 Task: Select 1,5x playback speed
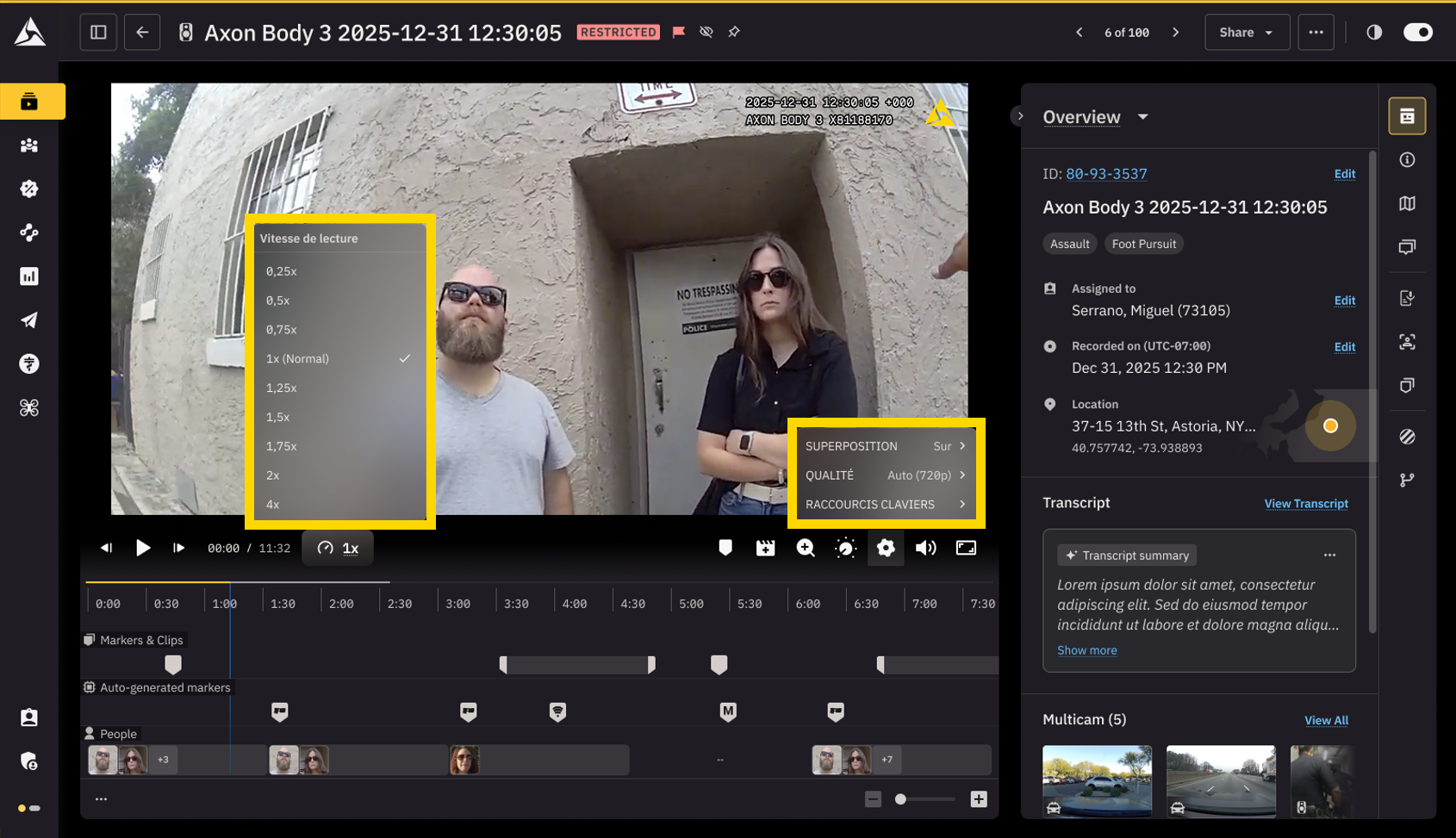click(278, 417)
